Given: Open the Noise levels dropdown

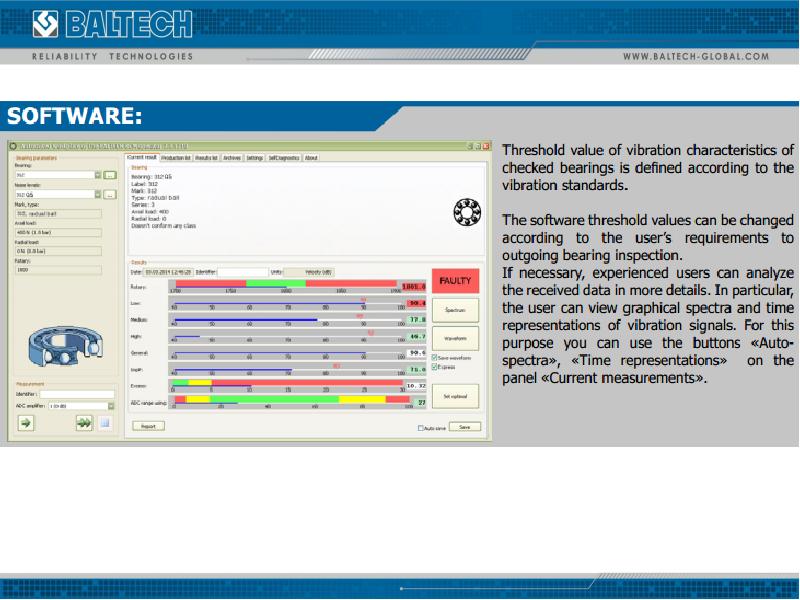Looking at the screenshot, I should 98,194.
